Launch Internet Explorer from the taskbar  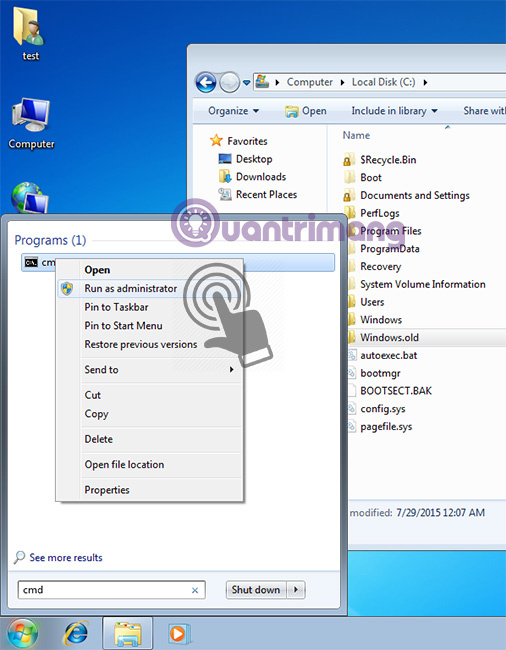[76, 633]
